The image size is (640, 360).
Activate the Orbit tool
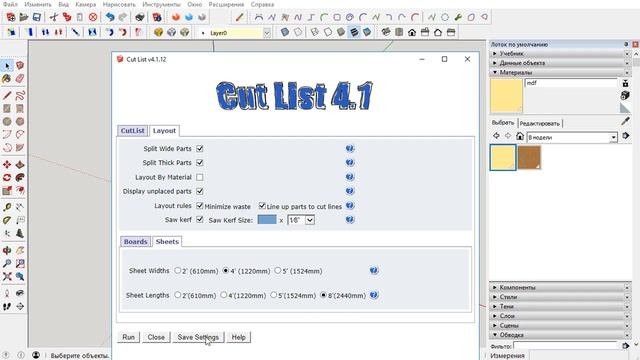tap(7, 250)
